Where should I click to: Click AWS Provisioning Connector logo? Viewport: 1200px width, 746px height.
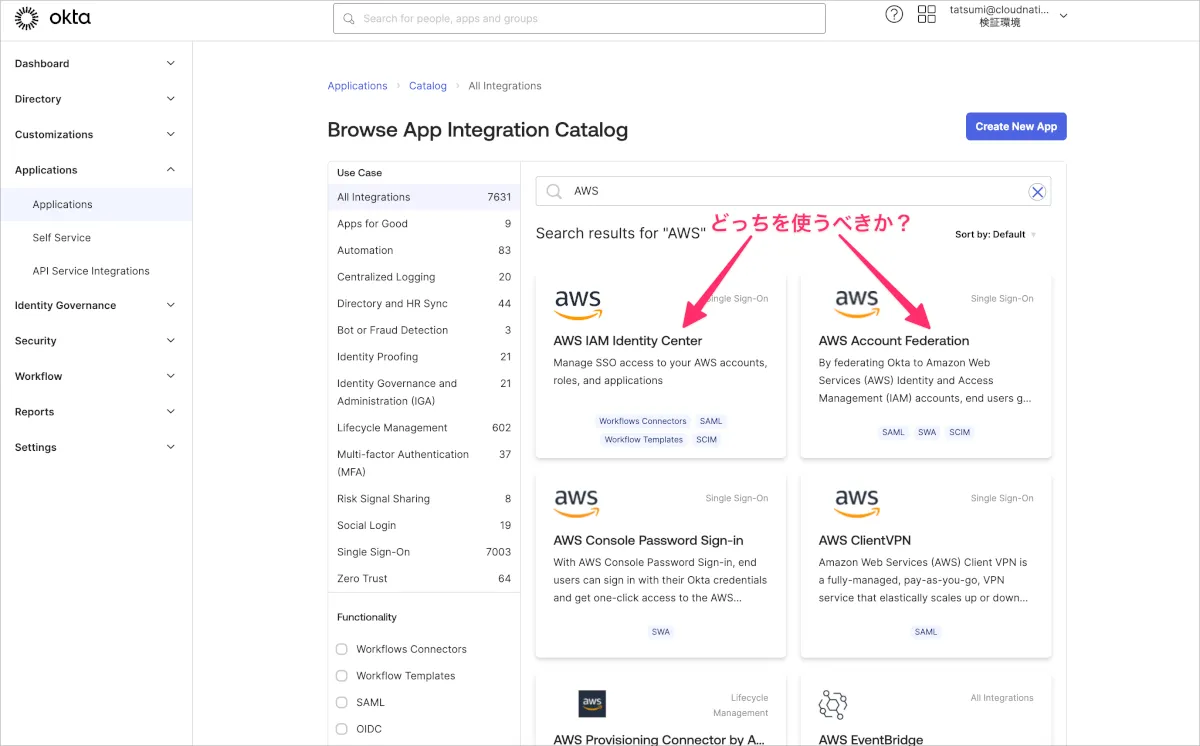click(592, 704)
